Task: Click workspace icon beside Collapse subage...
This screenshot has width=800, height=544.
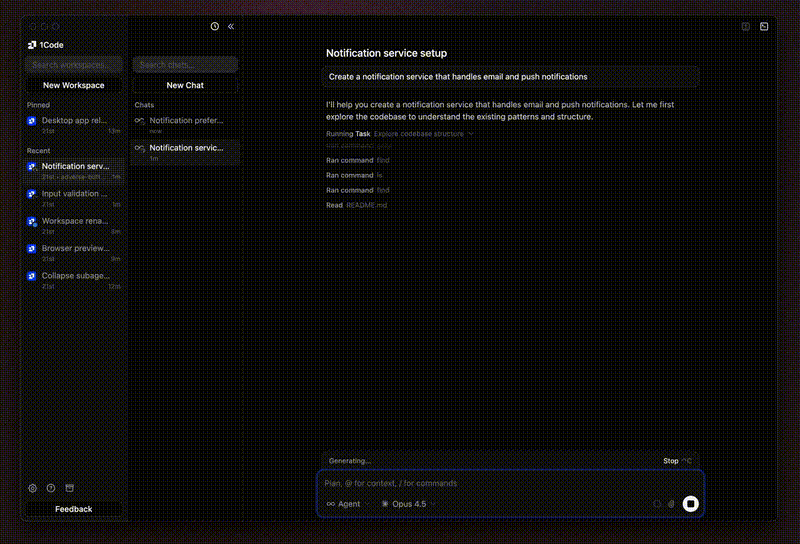Action: [32, 276]
